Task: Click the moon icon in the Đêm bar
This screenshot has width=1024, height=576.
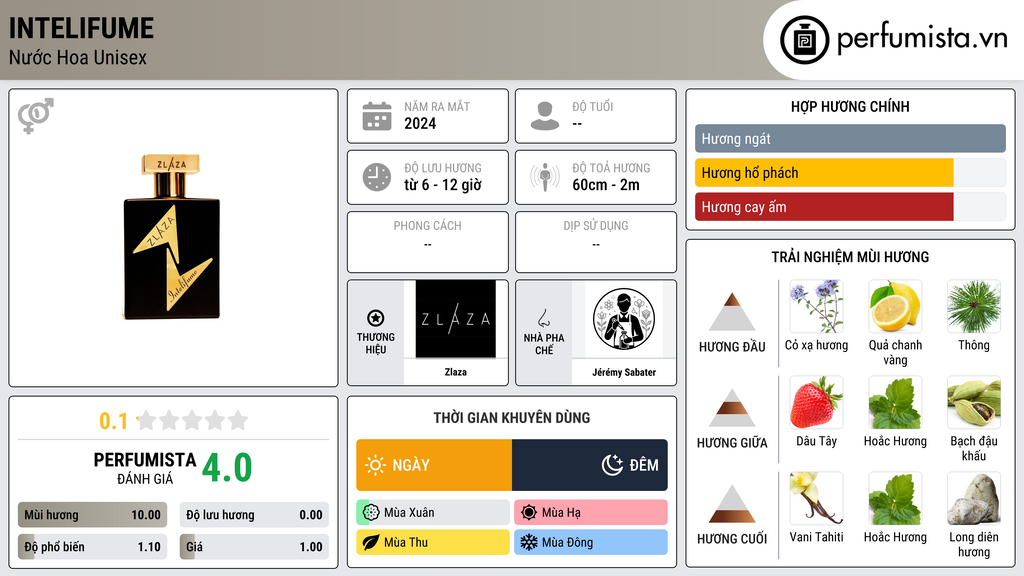Action: click(612, 465)
